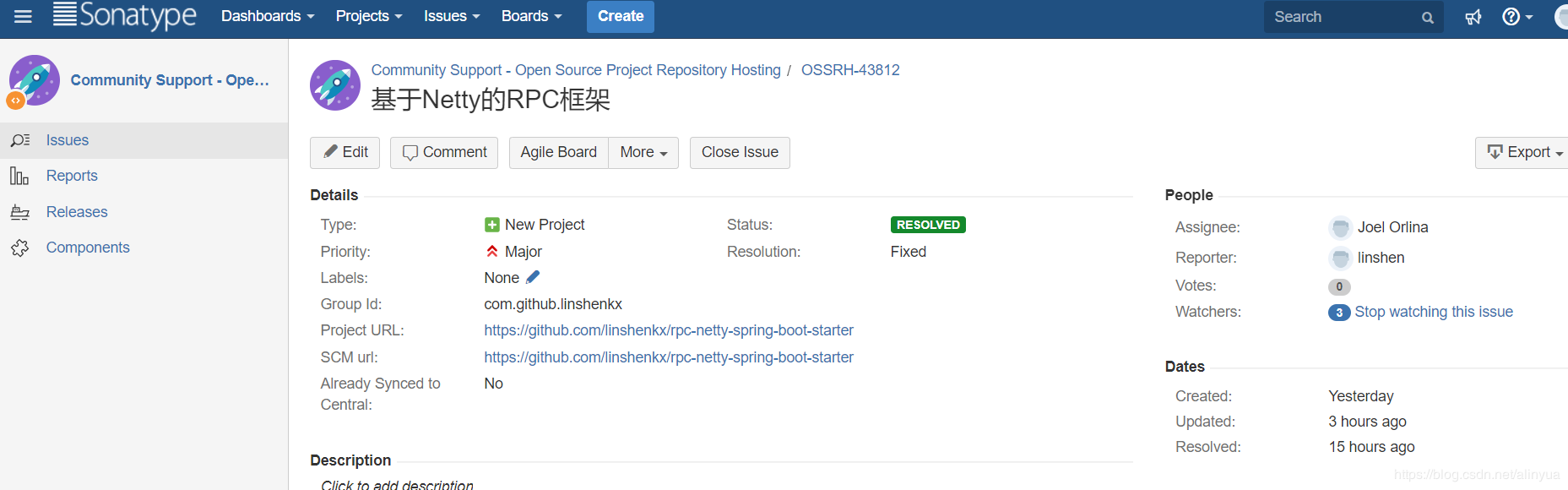Open the Agile Board button

point(559,152)
